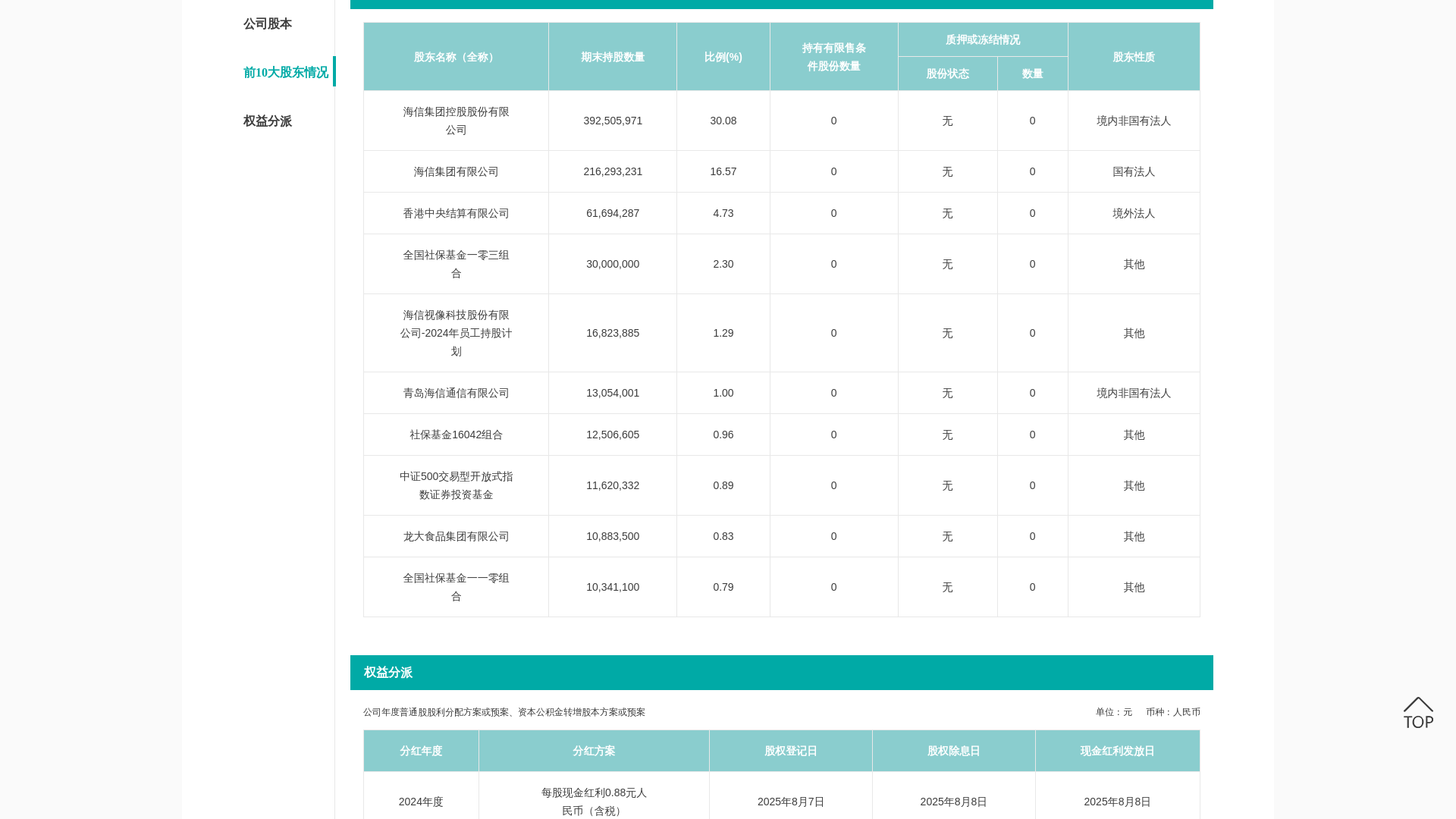Image resolution: width=1456 pixels, height=819 pixels.
Task: Click 境内非国有法人 in 青岛海信通信 row
Action: [1134, 393]
